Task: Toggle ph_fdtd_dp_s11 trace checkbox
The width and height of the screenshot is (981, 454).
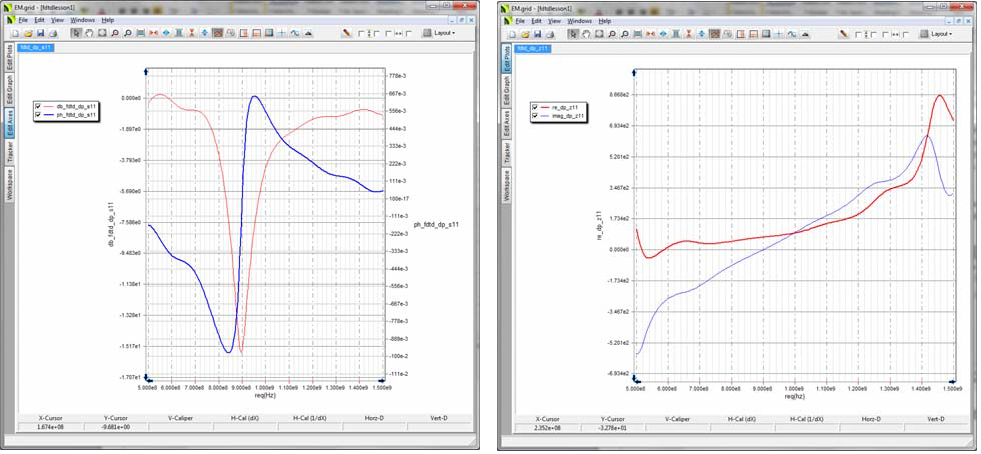Action: coord(39,115)
